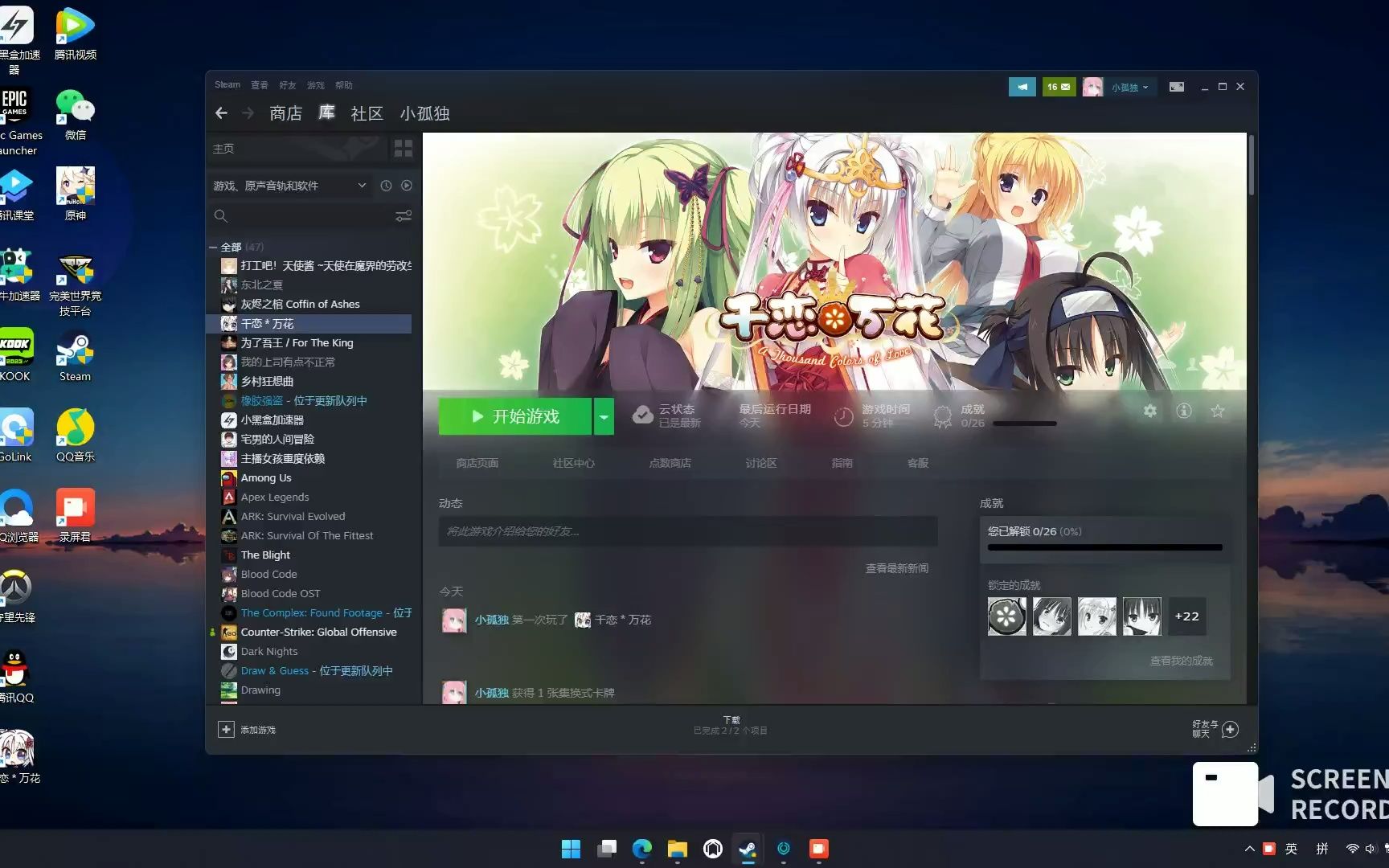Click the Steam icon in the taskbar
1389x868 pixels.
pyautogui.click(x=748, y=849)
